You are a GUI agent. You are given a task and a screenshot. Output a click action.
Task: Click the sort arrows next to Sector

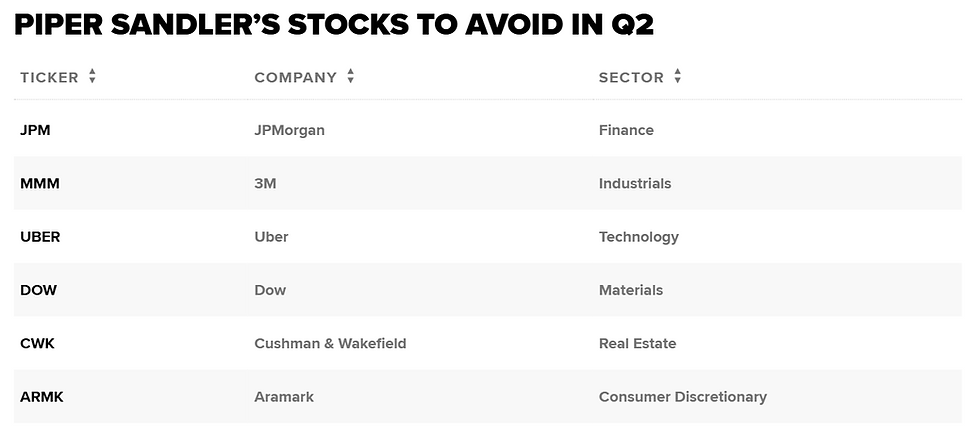click(677, 77)
